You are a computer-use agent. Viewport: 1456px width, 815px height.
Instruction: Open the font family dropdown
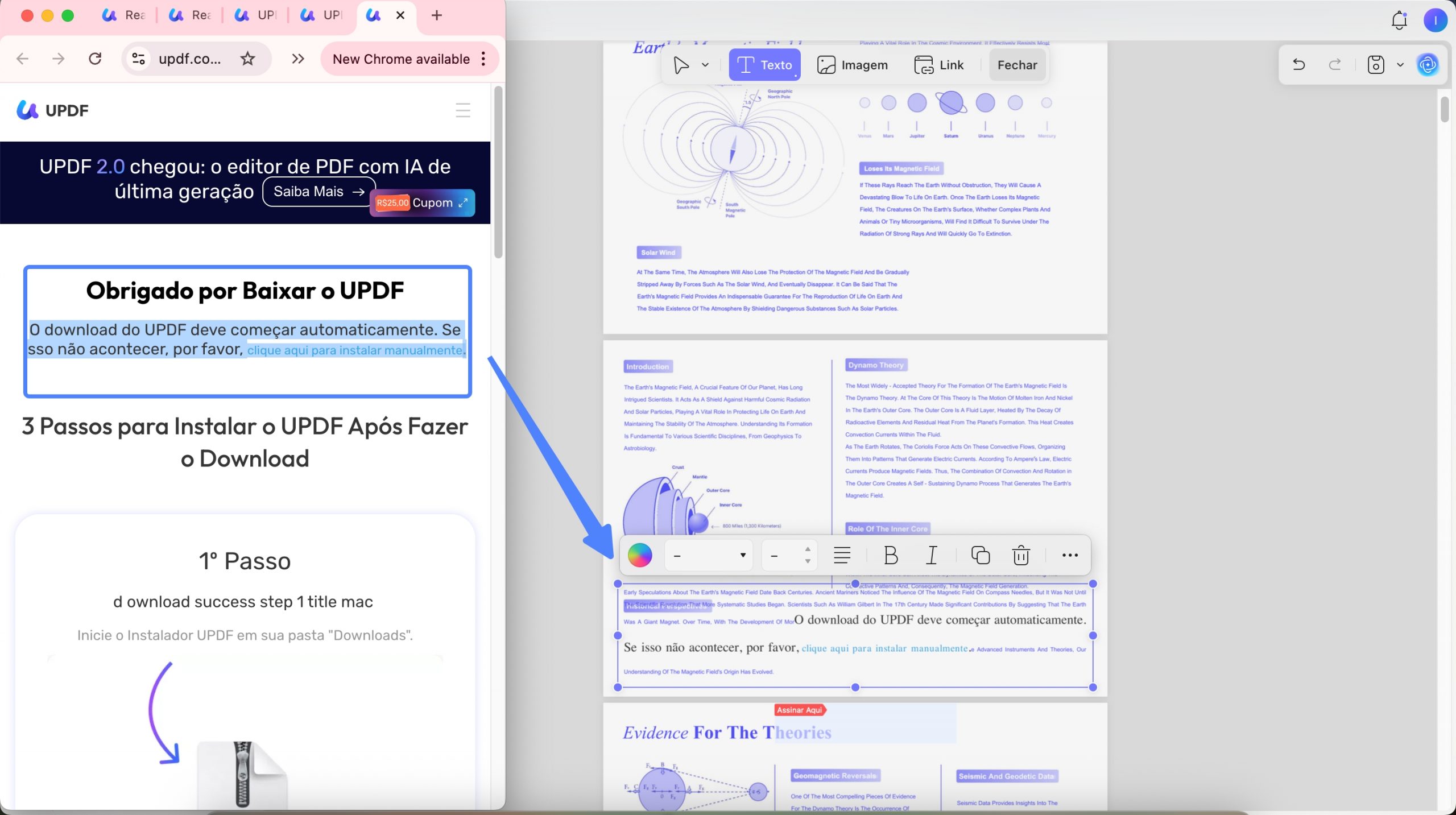(x=709, y=555)
